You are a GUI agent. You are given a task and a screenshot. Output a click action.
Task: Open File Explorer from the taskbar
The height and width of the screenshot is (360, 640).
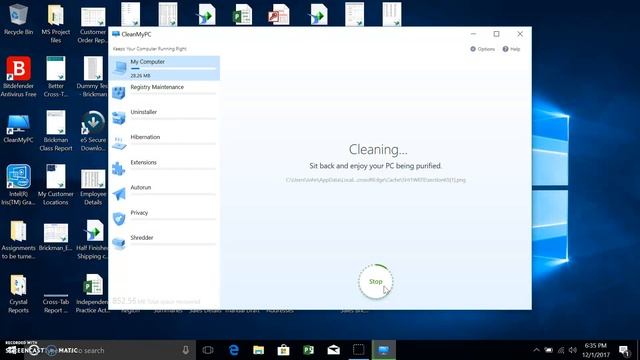[258, 350]
